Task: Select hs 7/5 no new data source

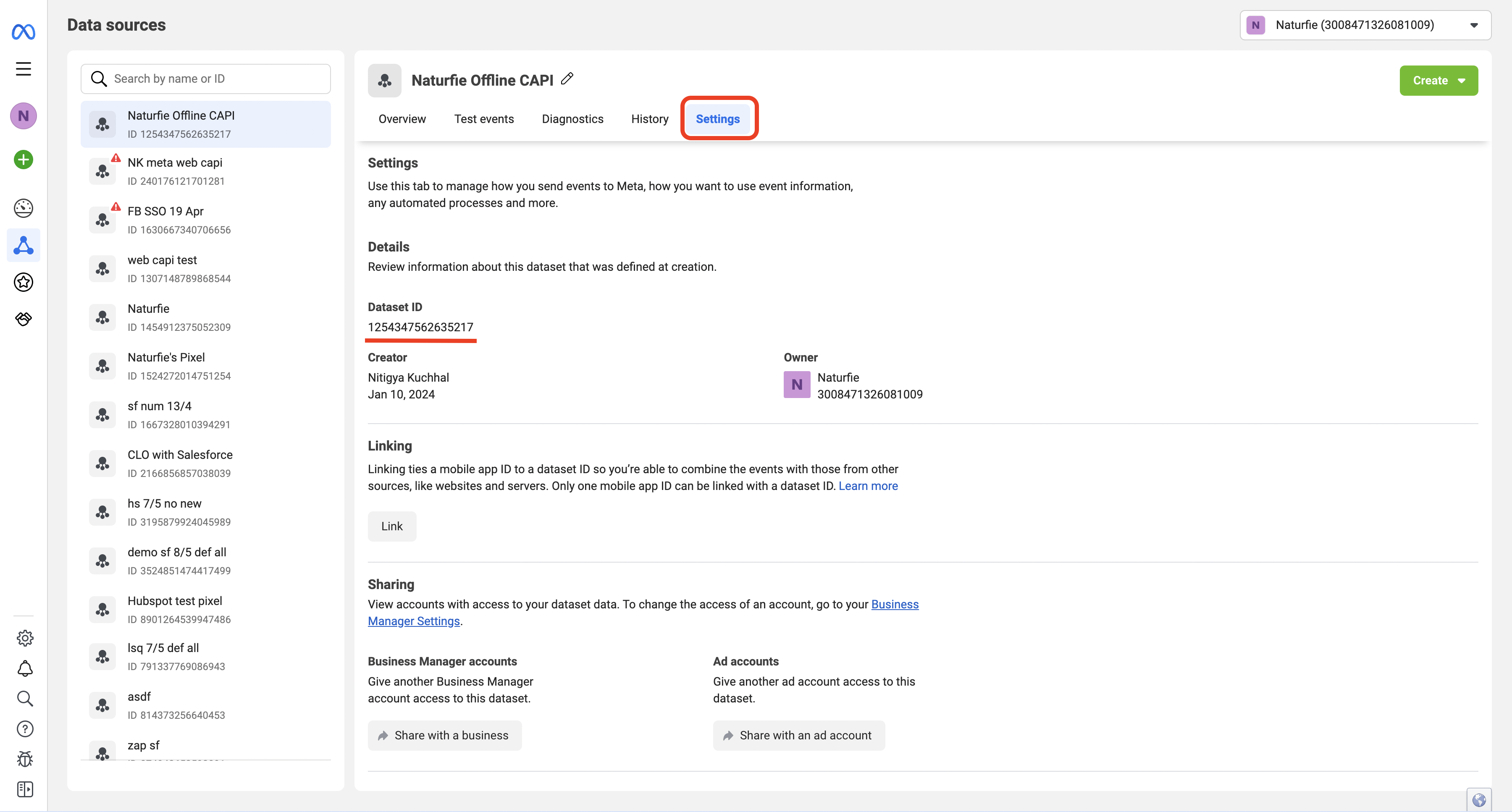Action: (x=205, y=512)
